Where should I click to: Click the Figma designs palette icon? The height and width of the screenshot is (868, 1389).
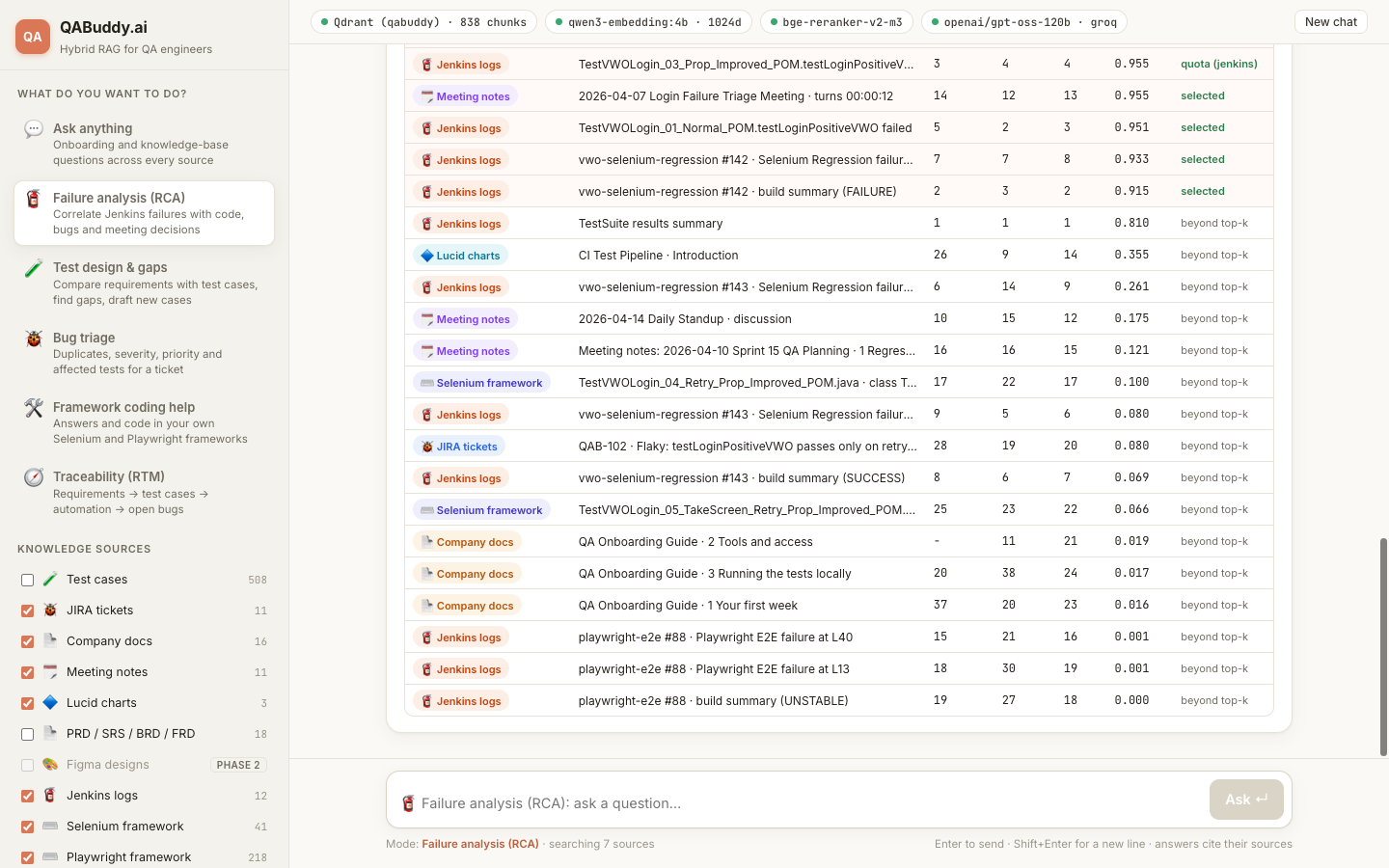point(50,765)
